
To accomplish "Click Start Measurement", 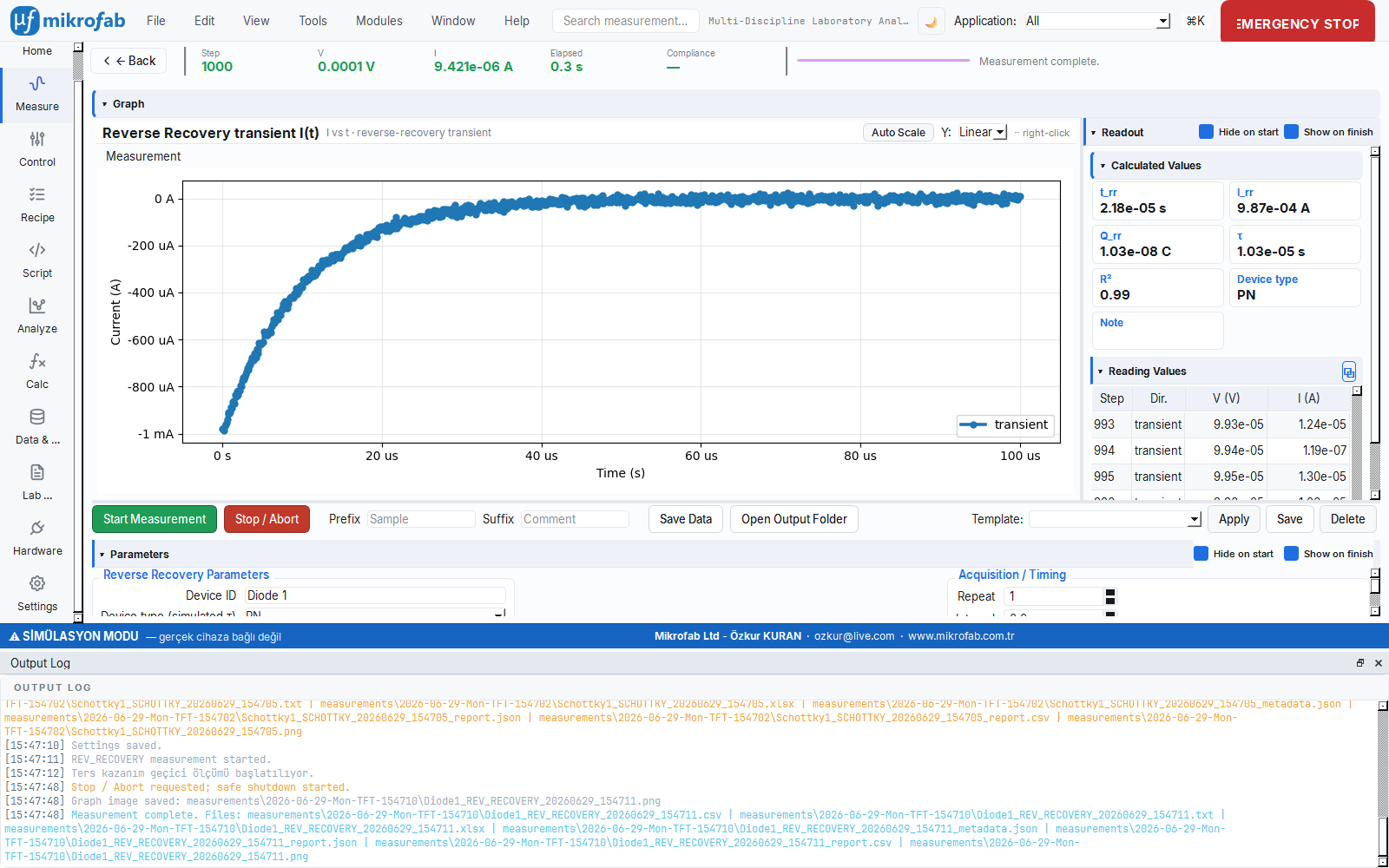I will [155, 519].
